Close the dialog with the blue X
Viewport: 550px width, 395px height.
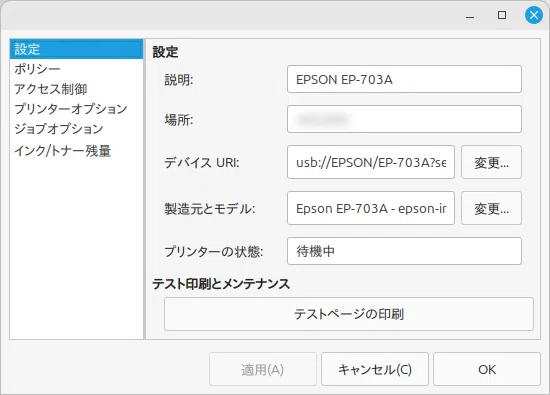coord(534,15)
